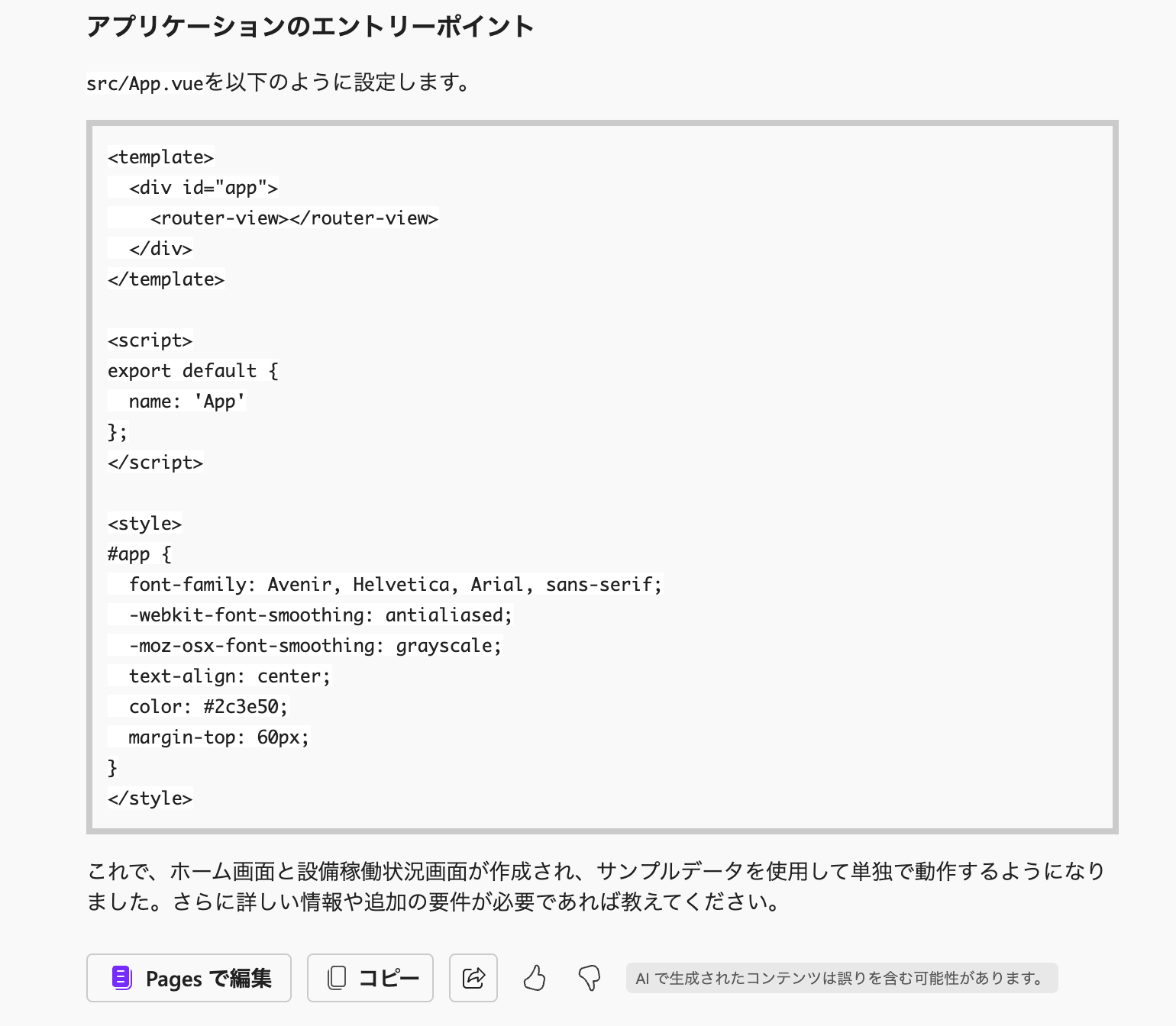Click the export default { line
Image resolution: width=1176 pixels, height=1026 pixels.
(x=193, y=371)
